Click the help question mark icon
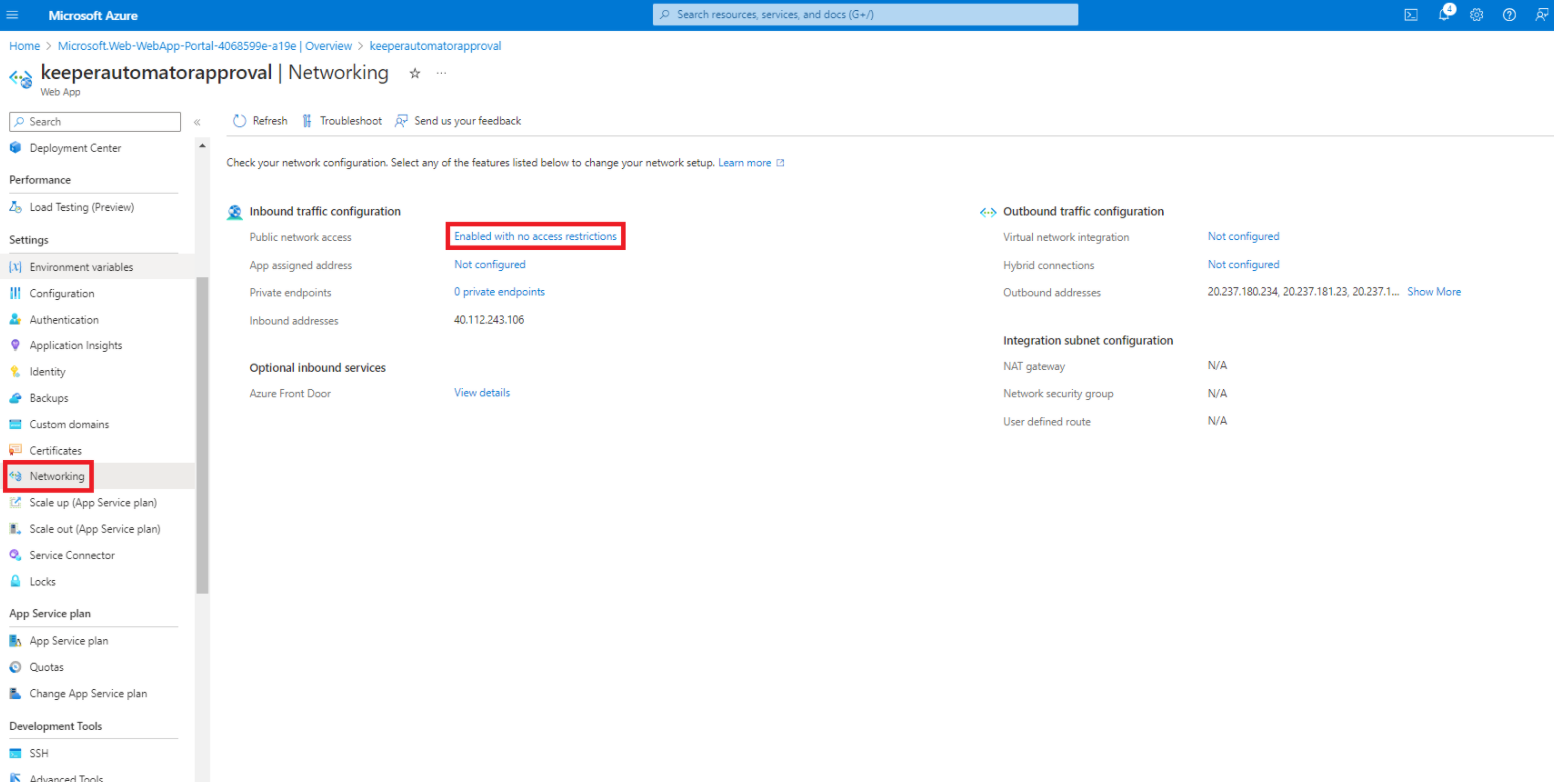 tap(1509, 15)
